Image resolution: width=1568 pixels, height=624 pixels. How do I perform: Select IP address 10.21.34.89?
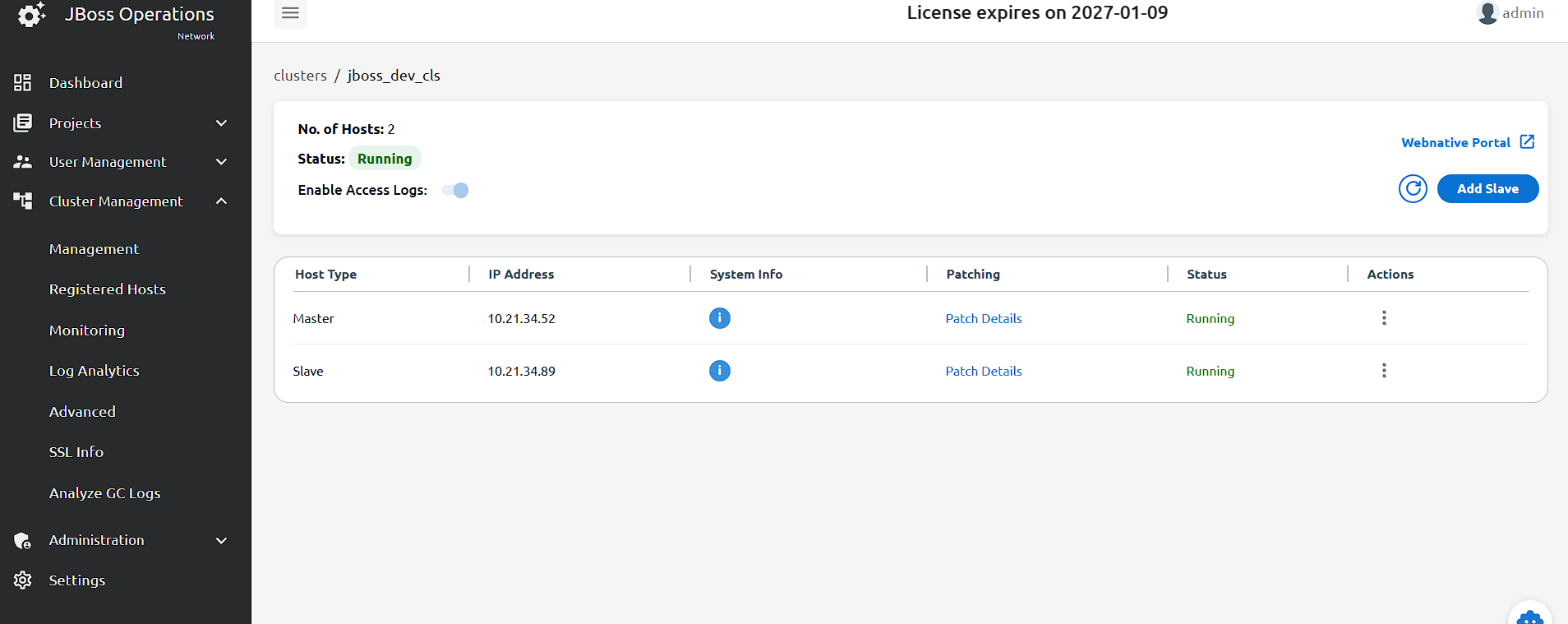[521, 371]
